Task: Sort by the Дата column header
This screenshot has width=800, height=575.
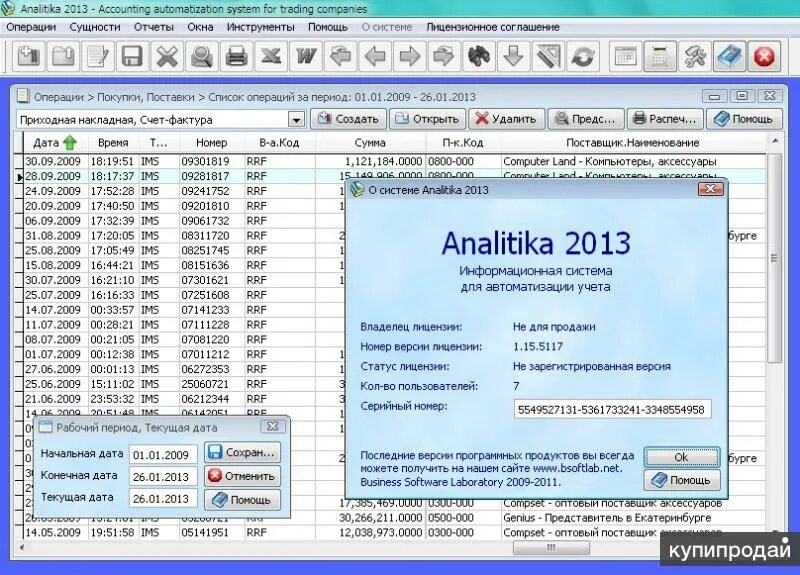Action: 55,143
